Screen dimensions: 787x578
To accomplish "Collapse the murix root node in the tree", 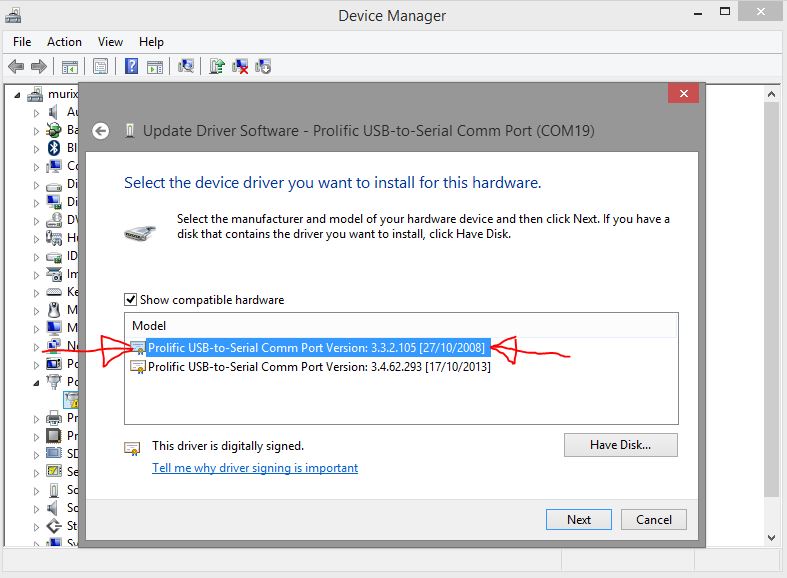I will tap(22, 95).
